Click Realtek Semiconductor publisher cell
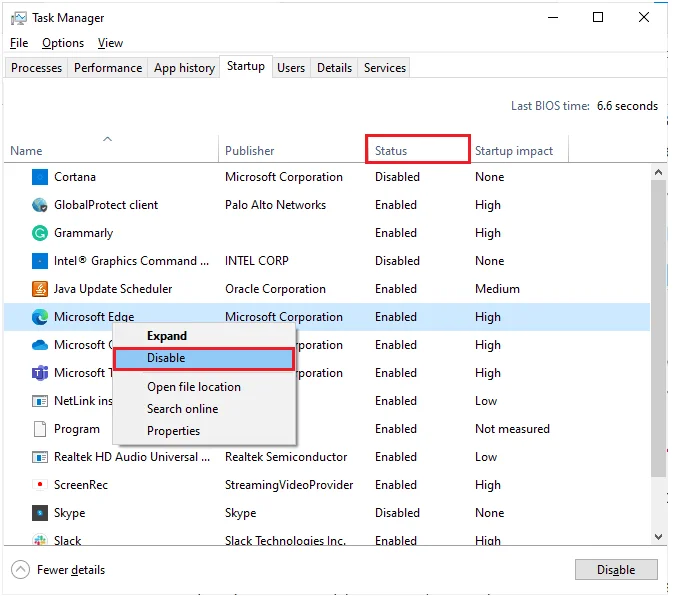Image resolution: width=673 pixels, height=597 pixels. point(286,457)
